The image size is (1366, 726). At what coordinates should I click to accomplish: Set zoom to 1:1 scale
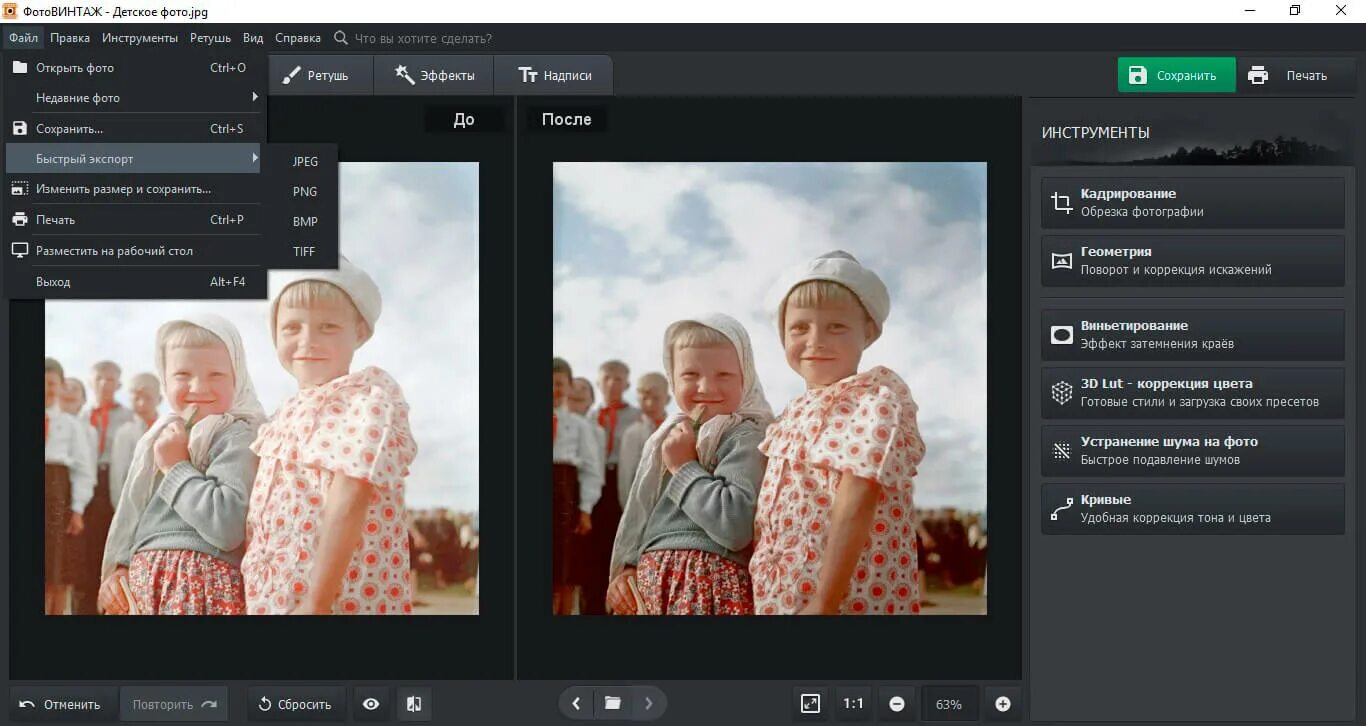[x=853, y=704]
